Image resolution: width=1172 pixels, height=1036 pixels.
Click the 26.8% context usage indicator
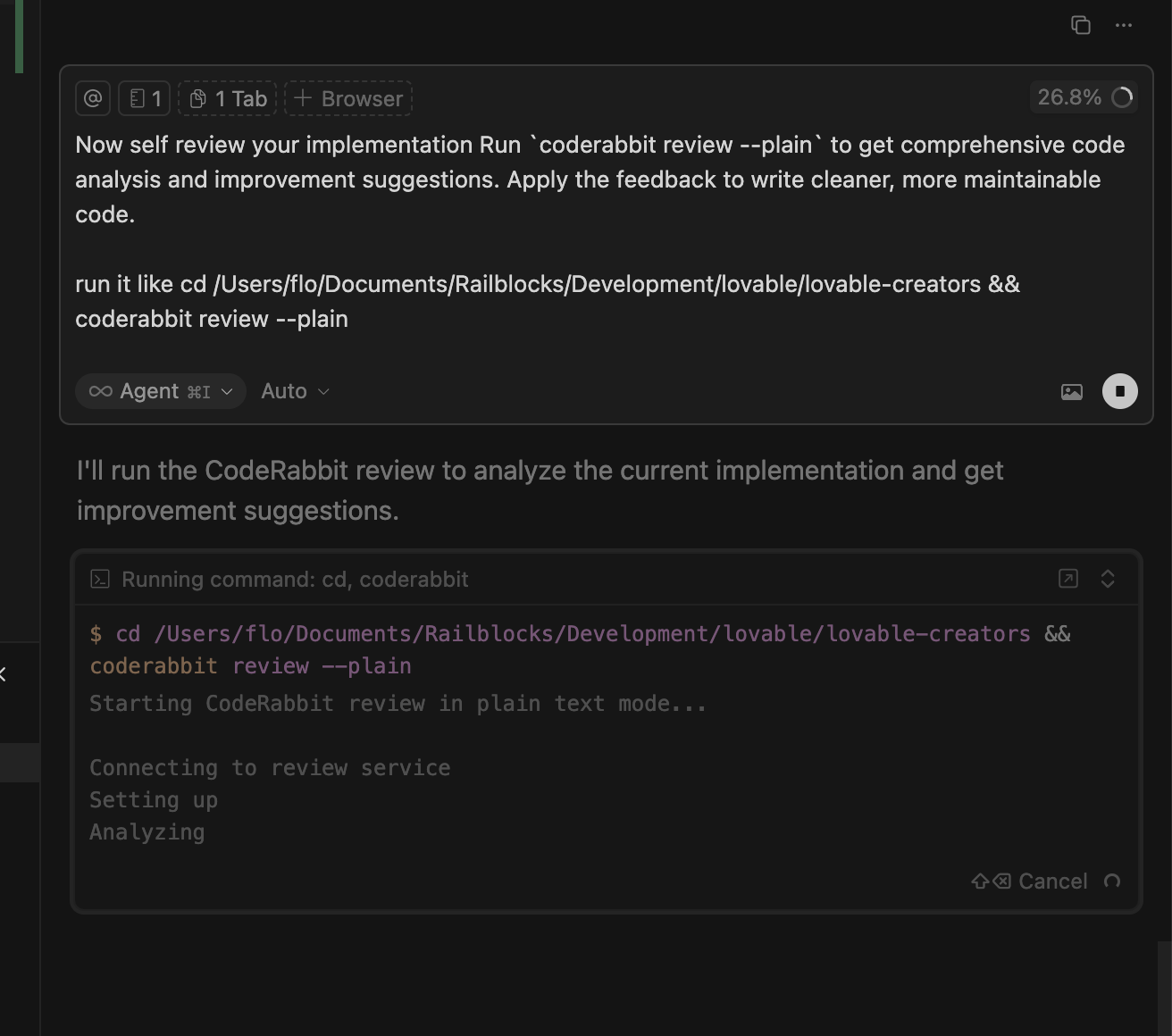pos(1084,97)
